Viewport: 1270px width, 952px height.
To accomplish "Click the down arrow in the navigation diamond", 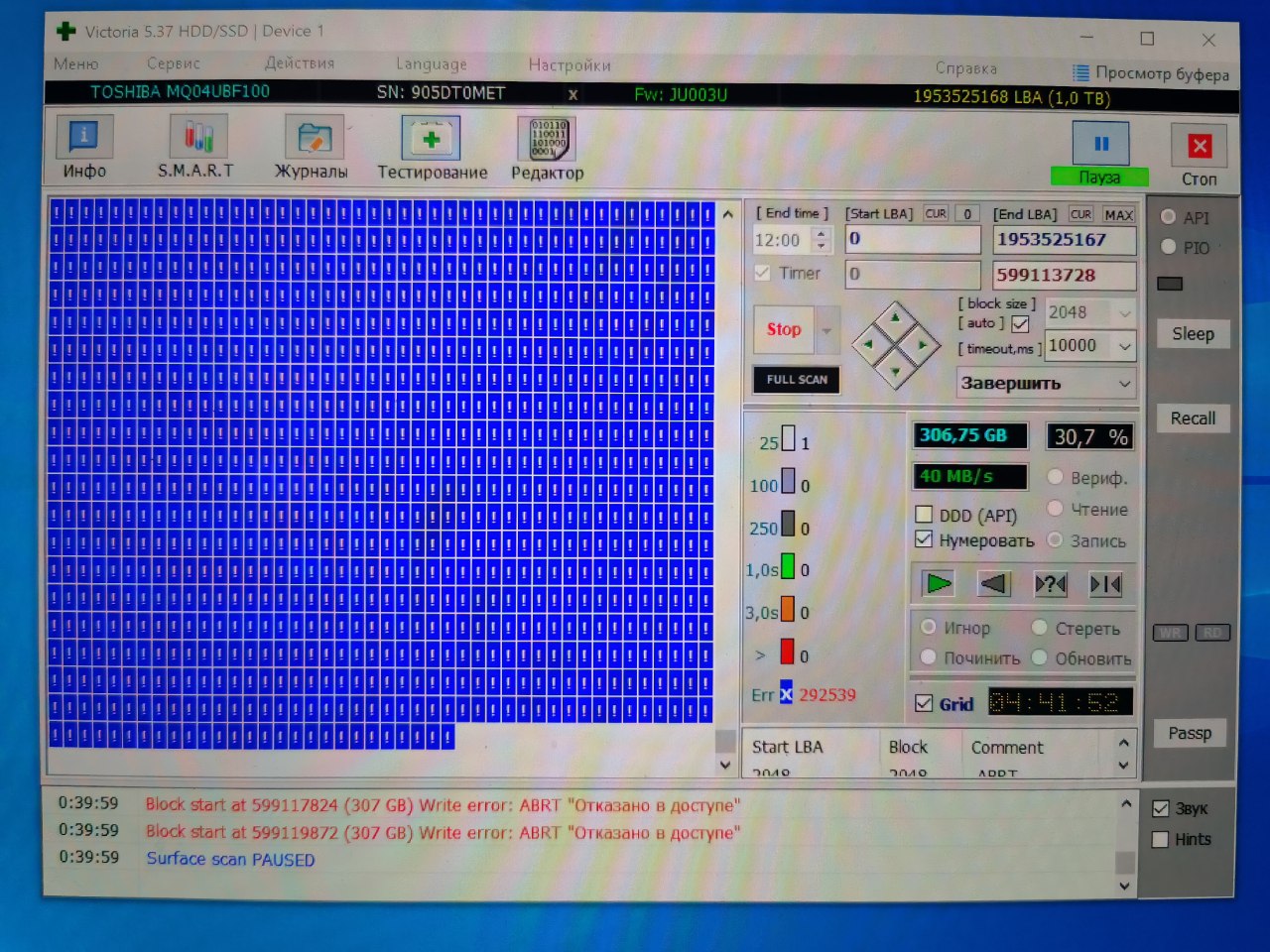I will point(896,372).
